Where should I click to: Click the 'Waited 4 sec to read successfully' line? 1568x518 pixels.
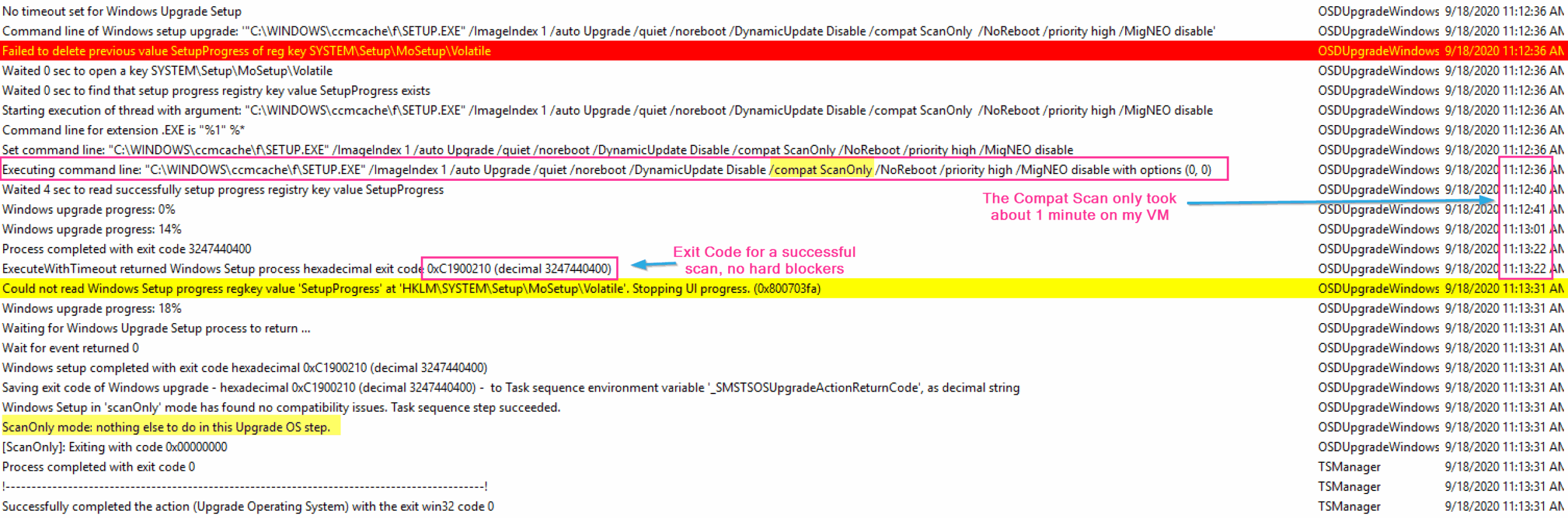[x=223, y=190]
